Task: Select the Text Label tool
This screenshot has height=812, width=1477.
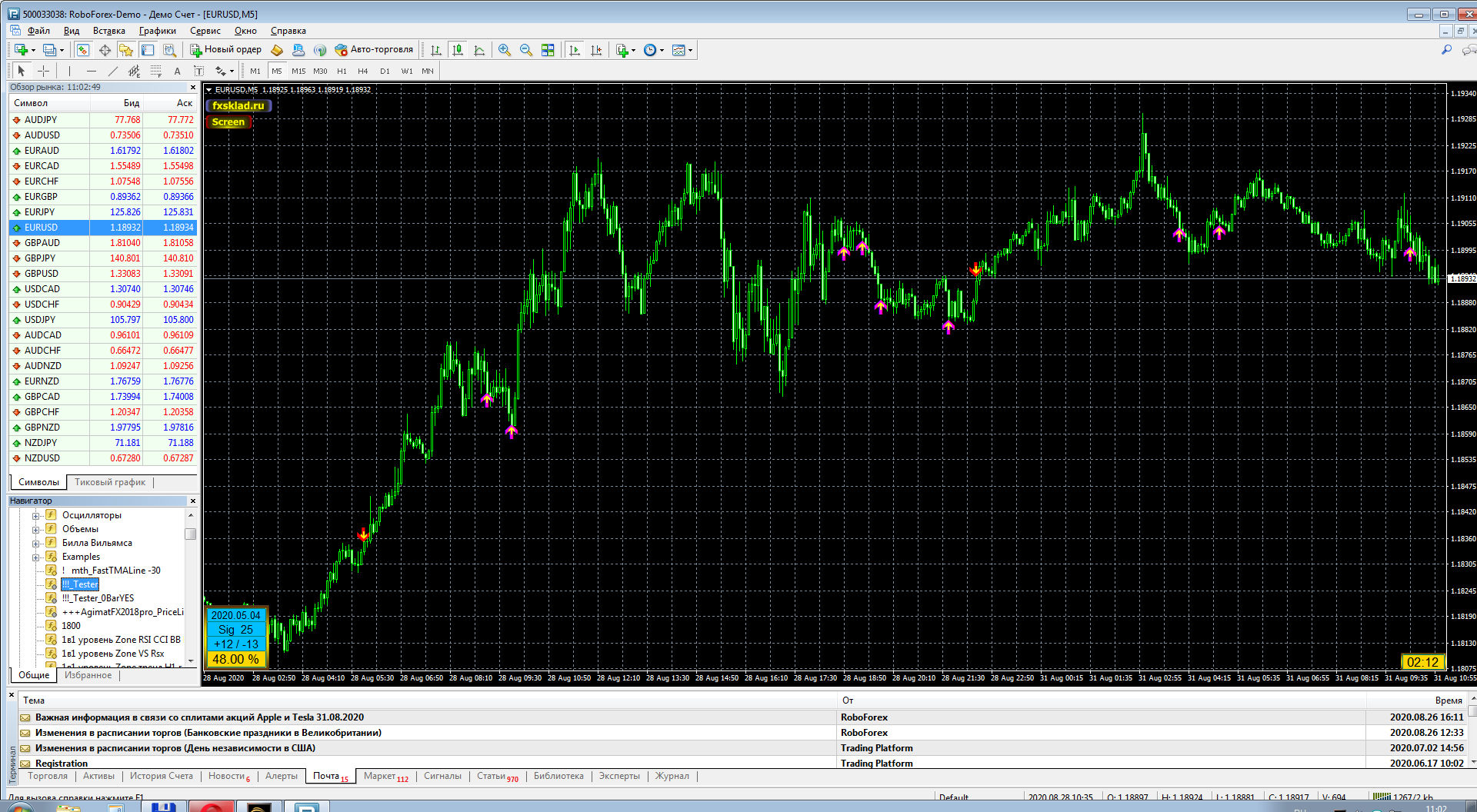Action: click(198, 71)
